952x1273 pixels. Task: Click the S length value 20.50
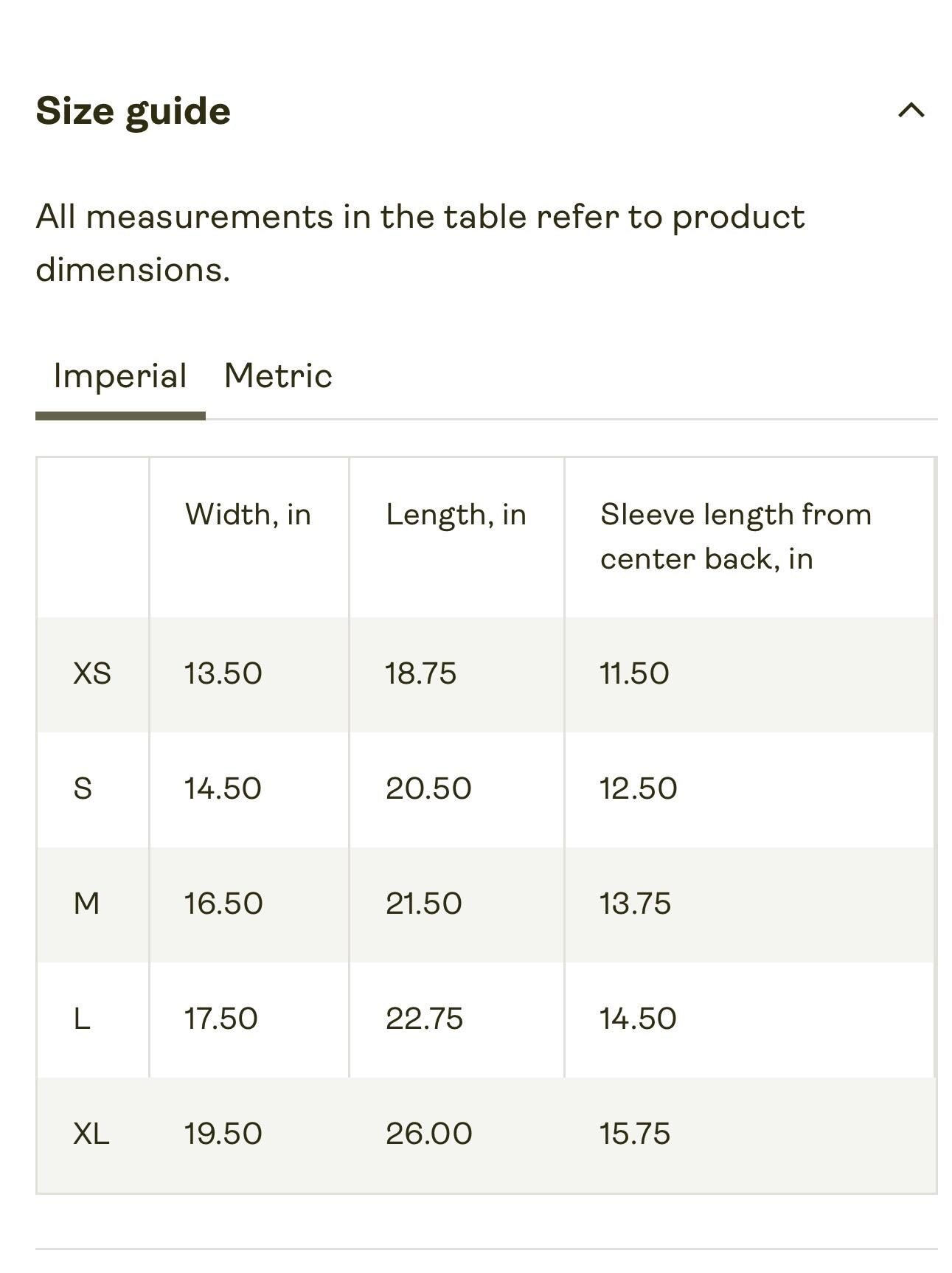428,788
